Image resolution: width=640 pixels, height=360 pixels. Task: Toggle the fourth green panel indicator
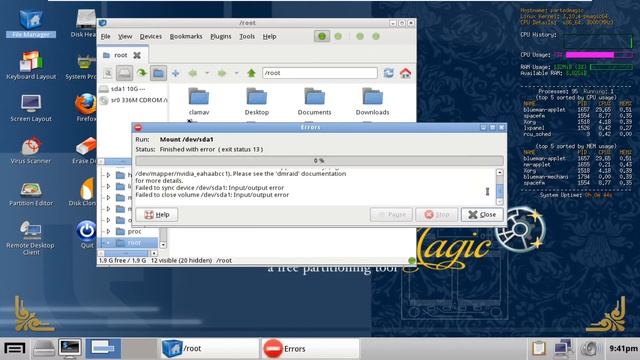pyautogui.click(x=376, y=36)
